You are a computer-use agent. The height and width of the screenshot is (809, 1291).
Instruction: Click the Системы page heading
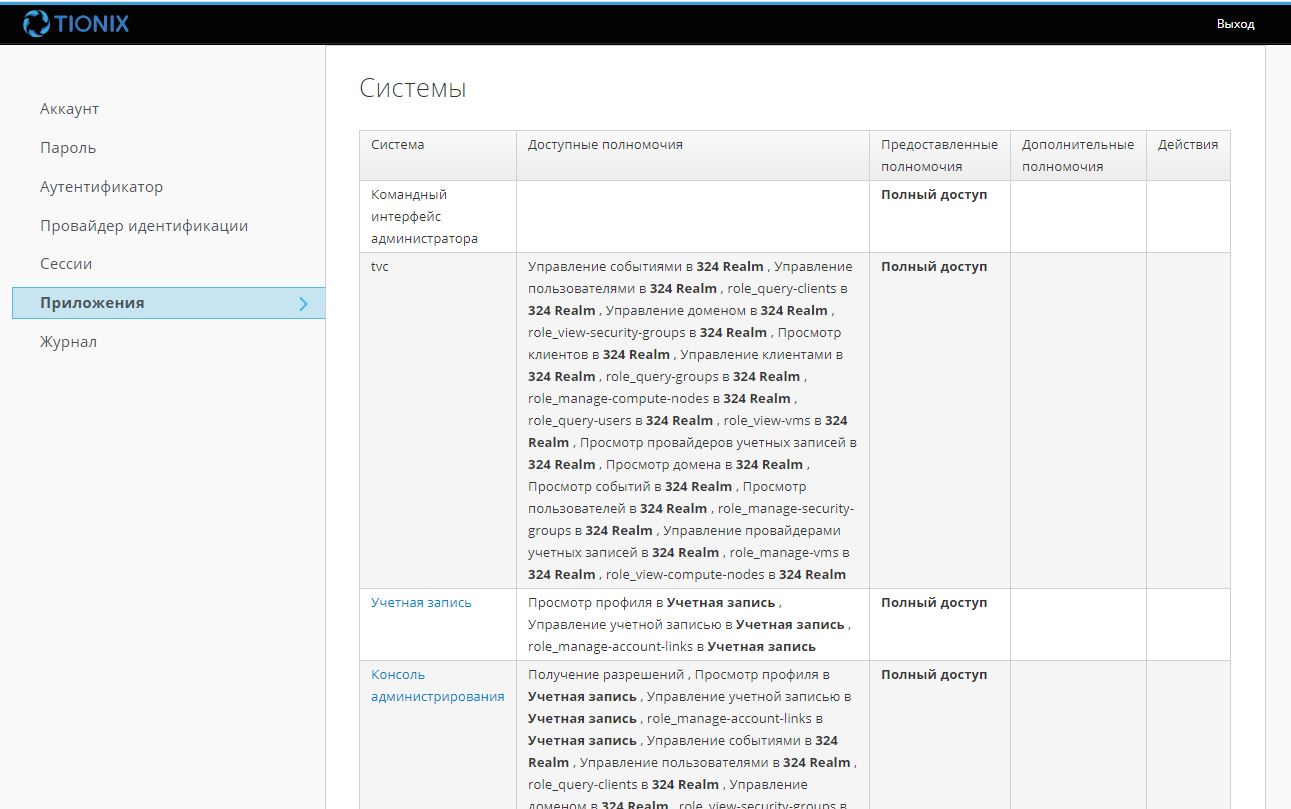412,89
